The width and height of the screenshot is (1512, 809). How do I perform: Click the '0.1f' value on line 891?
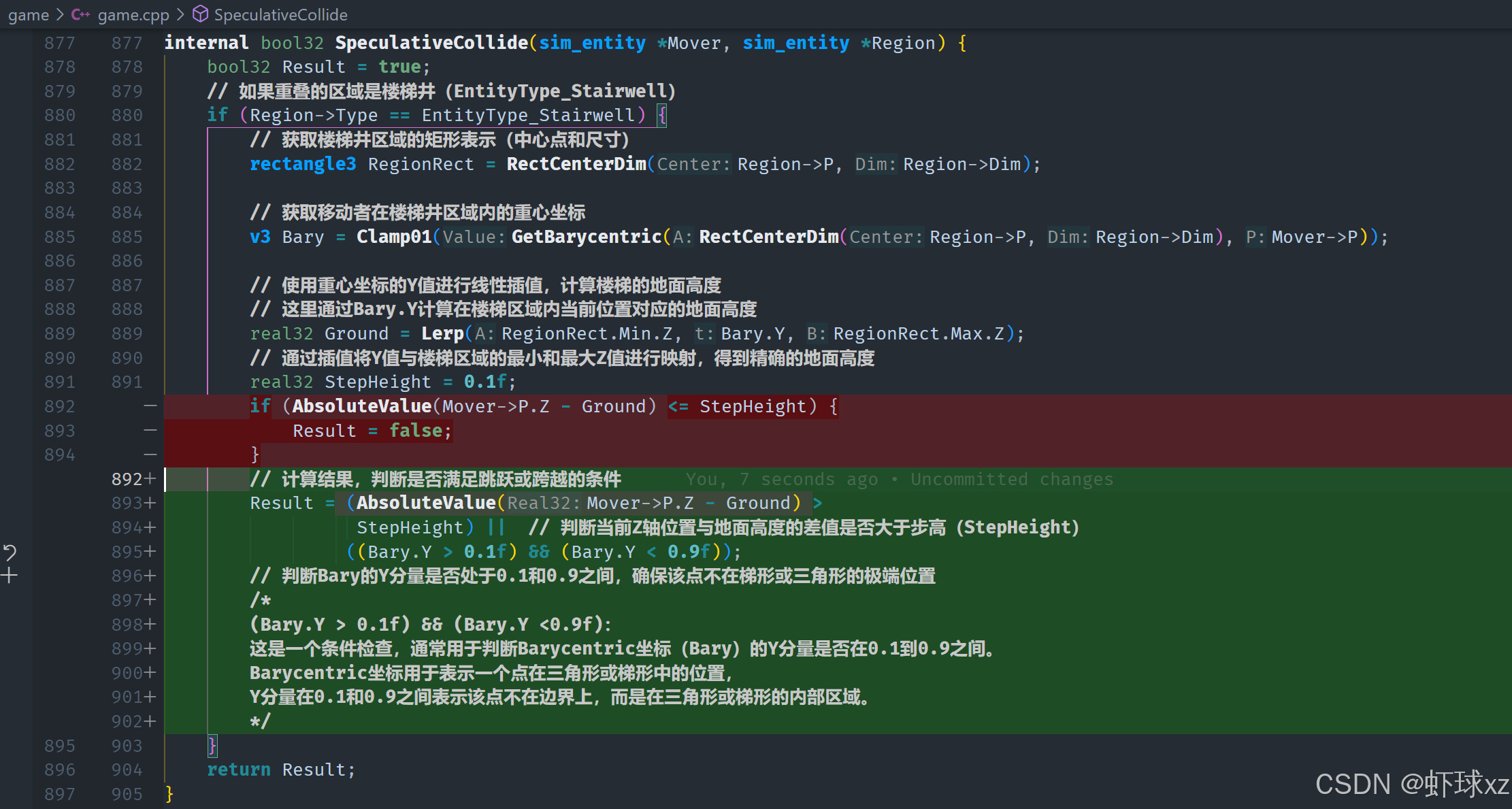click(485, 382)
